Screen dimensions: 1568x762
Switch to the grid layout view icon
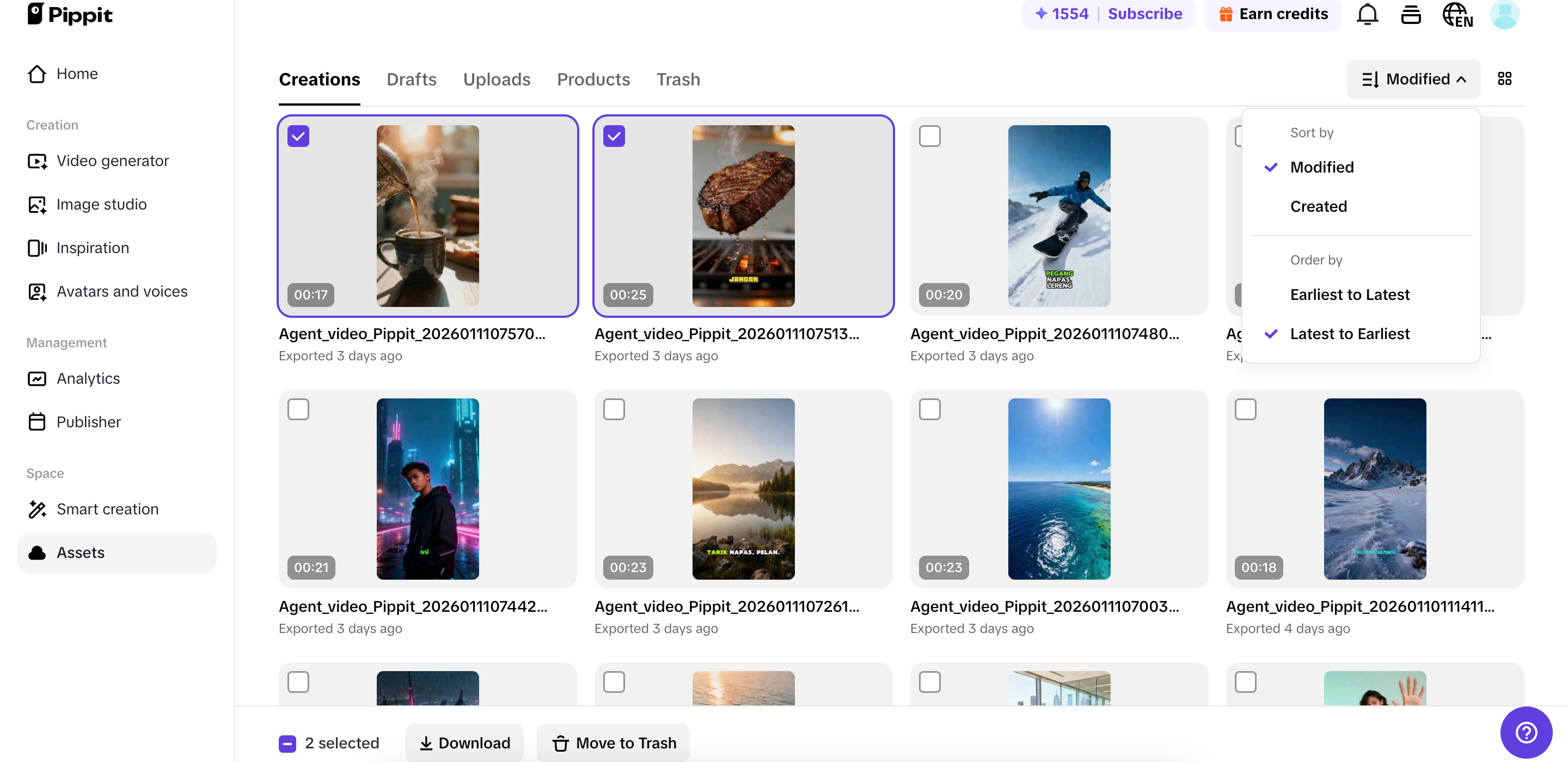(1505, 79)
